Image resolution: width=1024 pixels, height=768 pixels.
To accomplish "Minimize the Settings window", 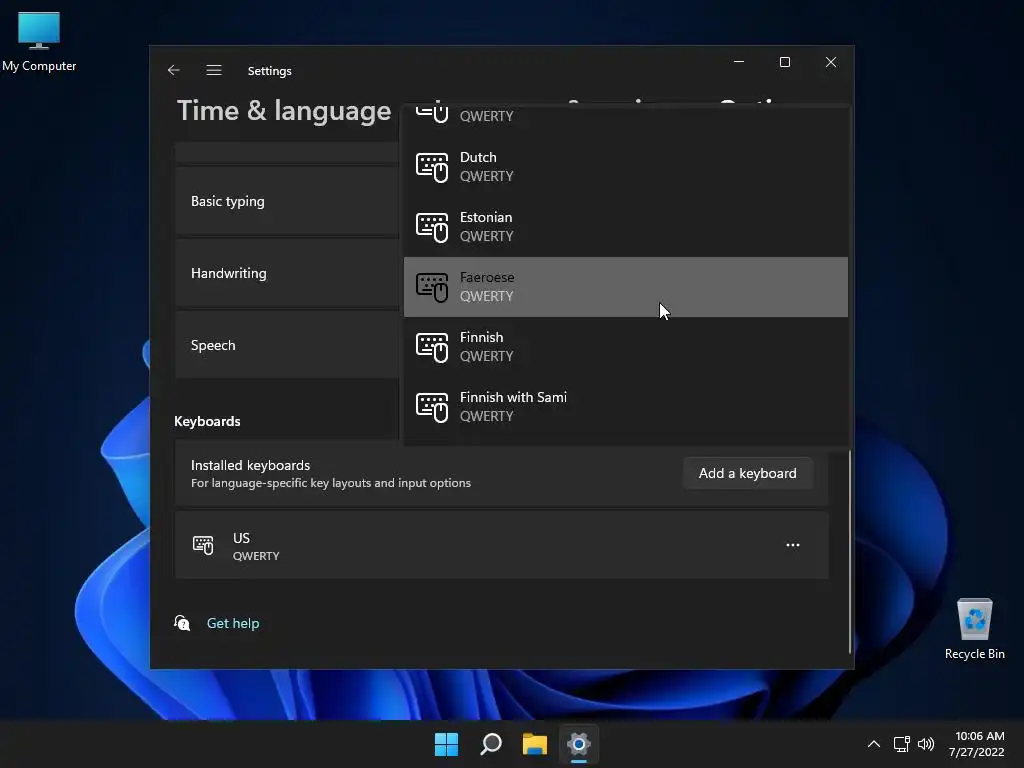I will (739, 62).
